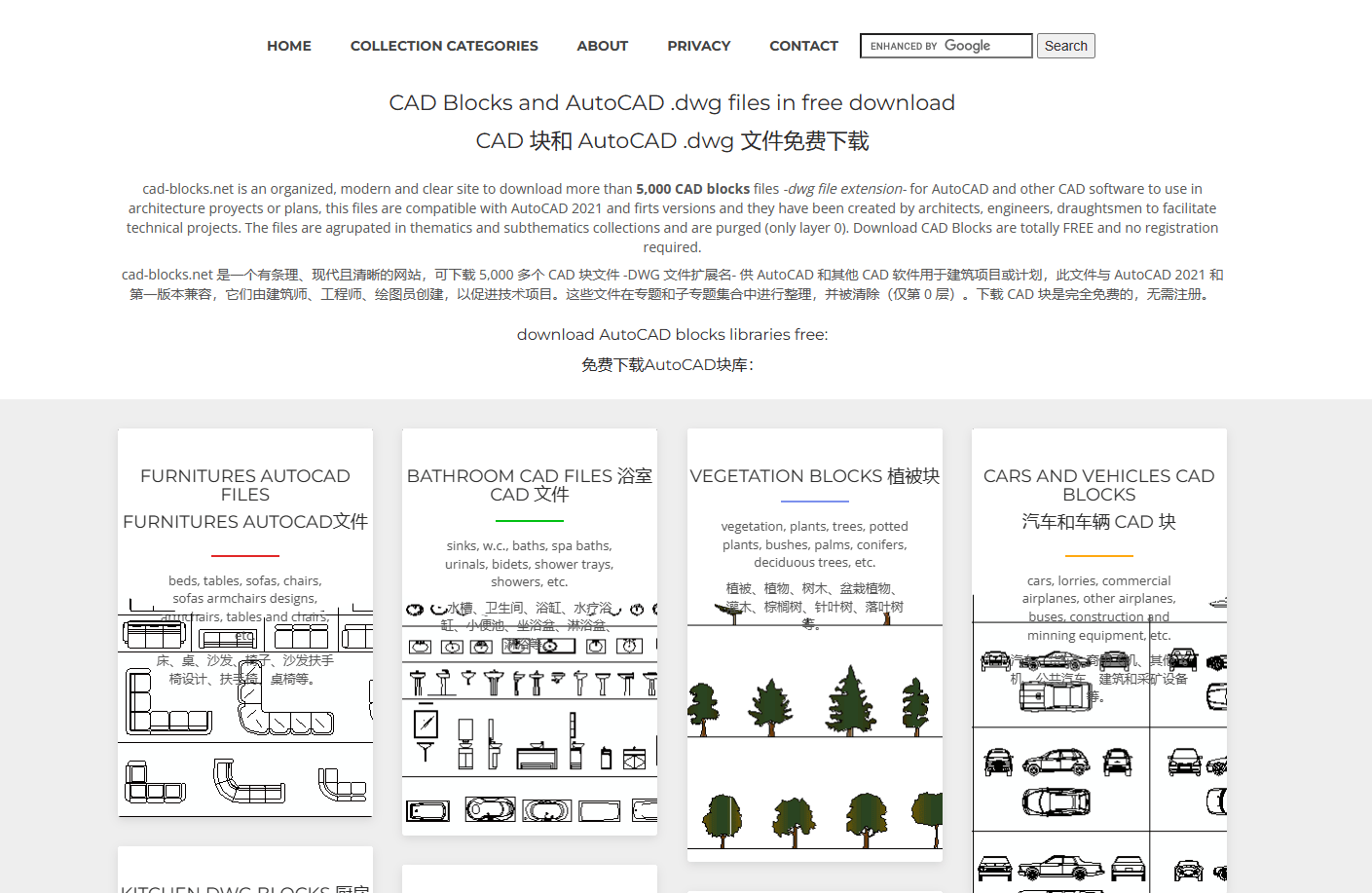
Task: Go to the HOME menu item
Action: pos(288,45)
